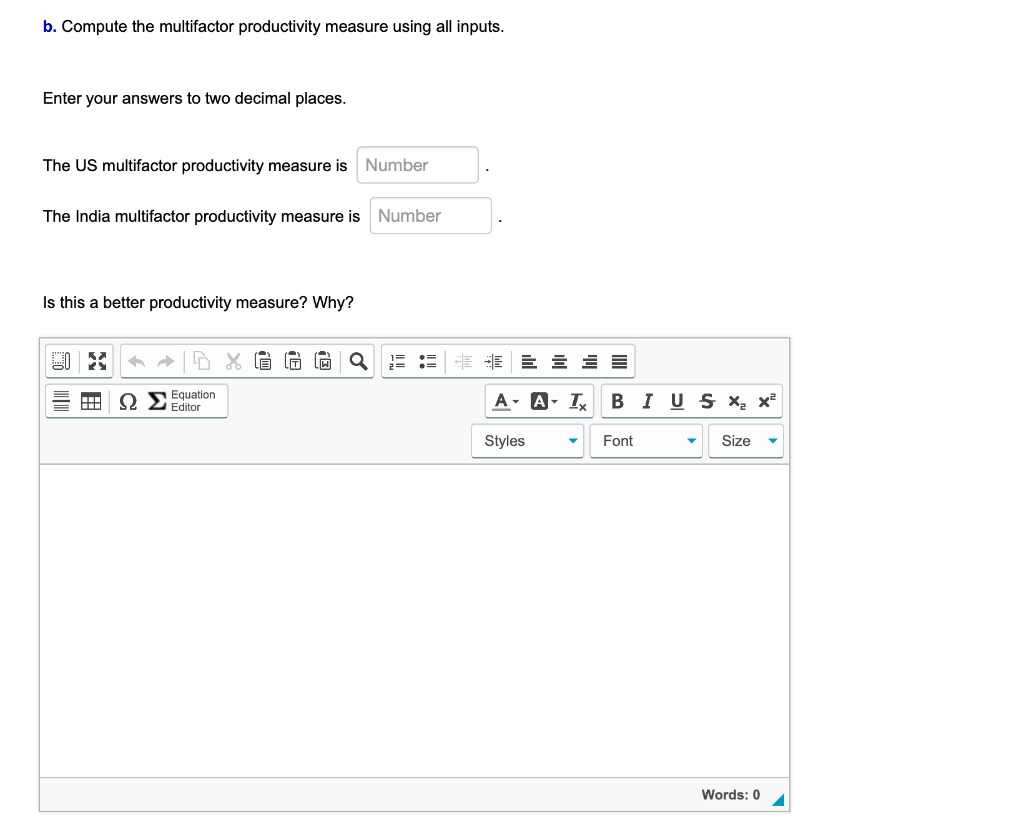Toggle superscript formatting
This screenshot has height=832, width=1024.
767,401
